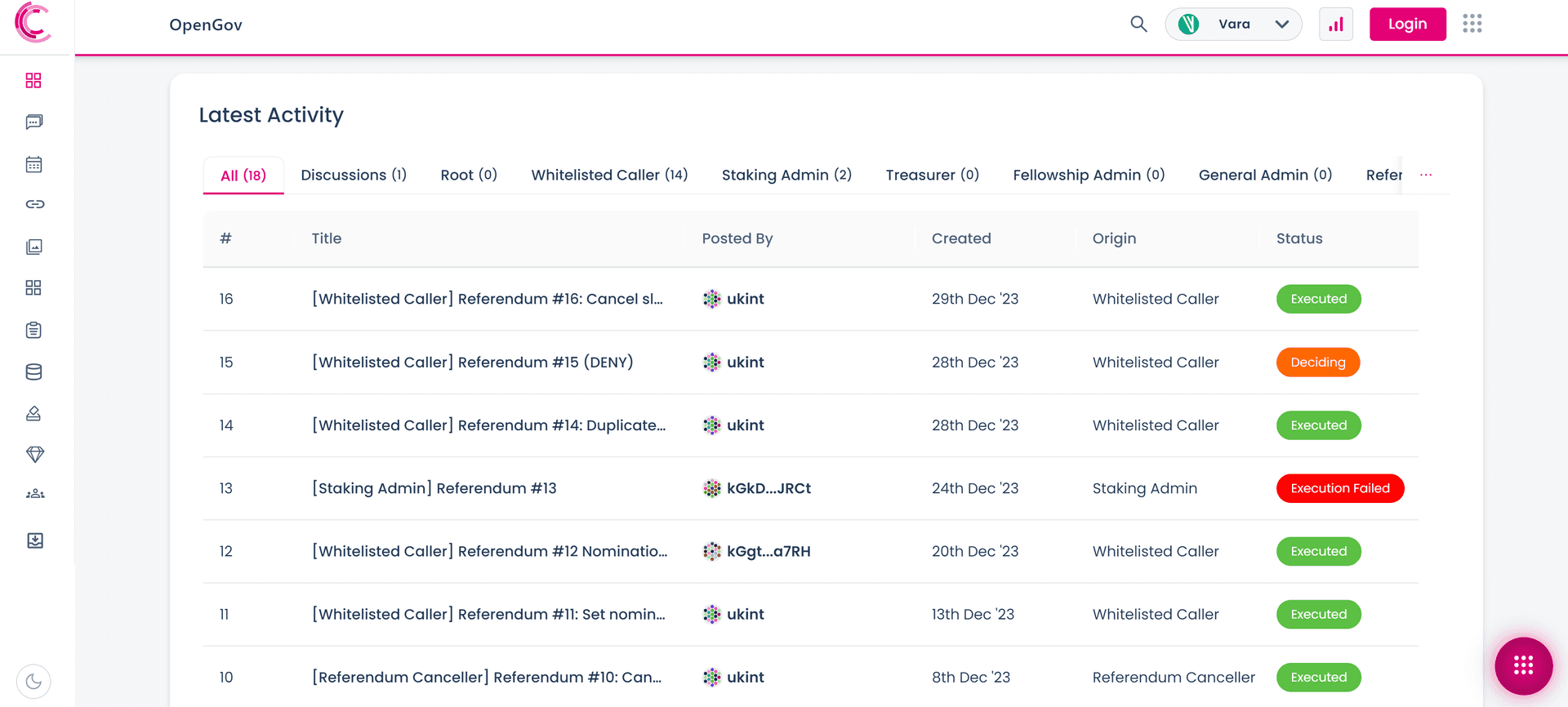Click the search magnifier icon
Viewport: 1568px width, 707px height.
pyautogui.click(x=1138, y=24)
